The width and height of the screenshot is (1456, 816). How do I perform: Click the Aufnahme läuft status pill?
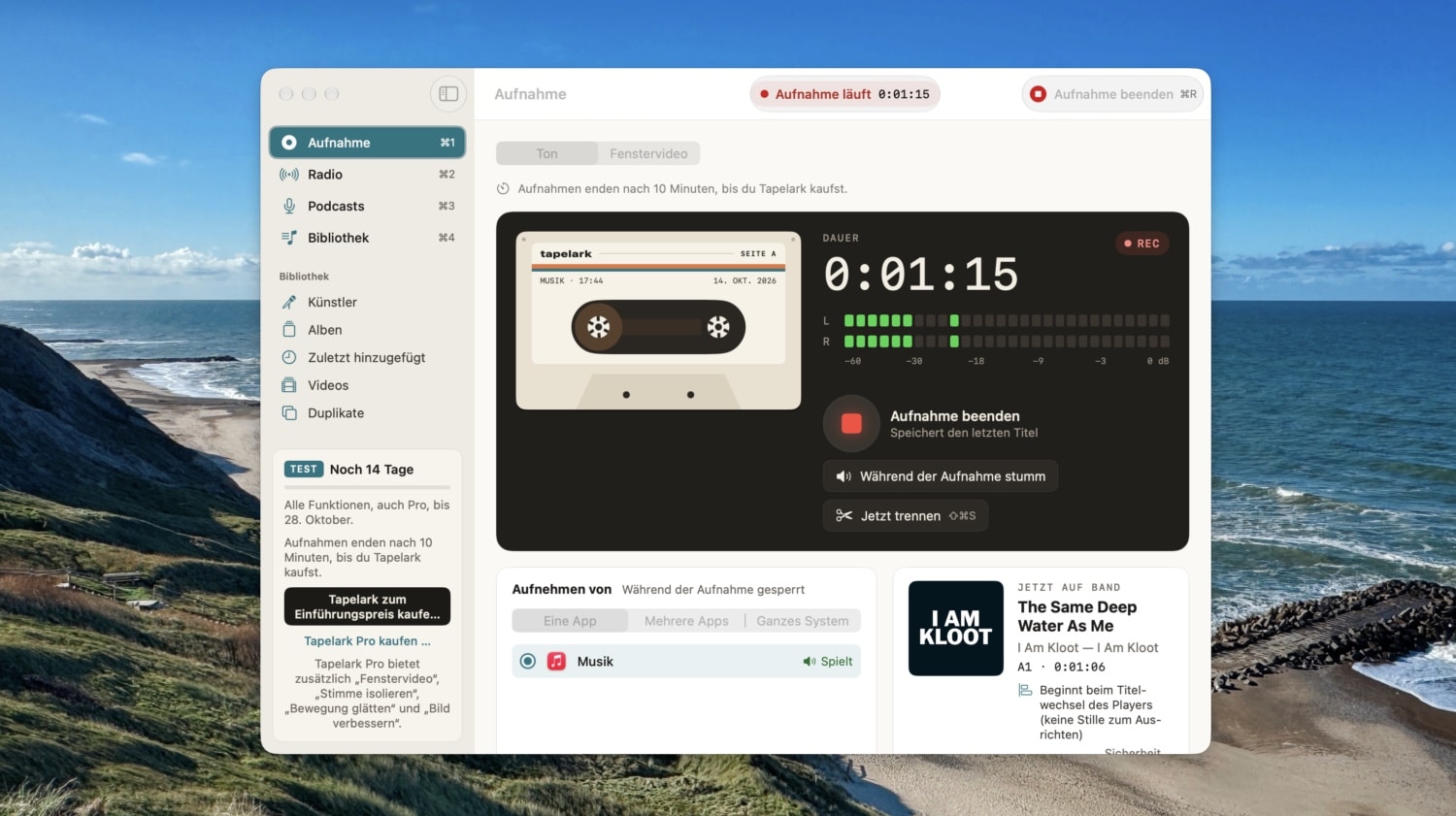point(844,94)
